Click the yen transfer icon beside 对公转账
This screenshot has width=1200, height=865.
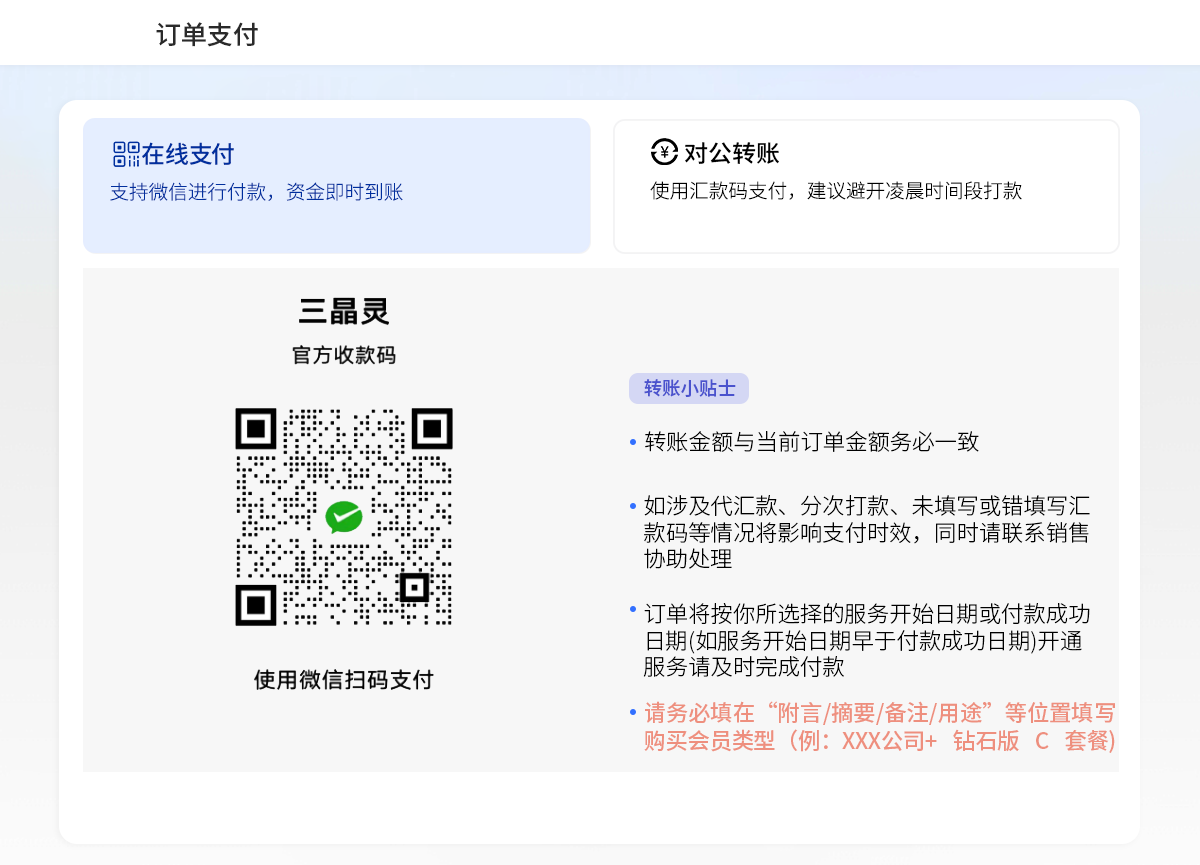click(x=664, y=152)
